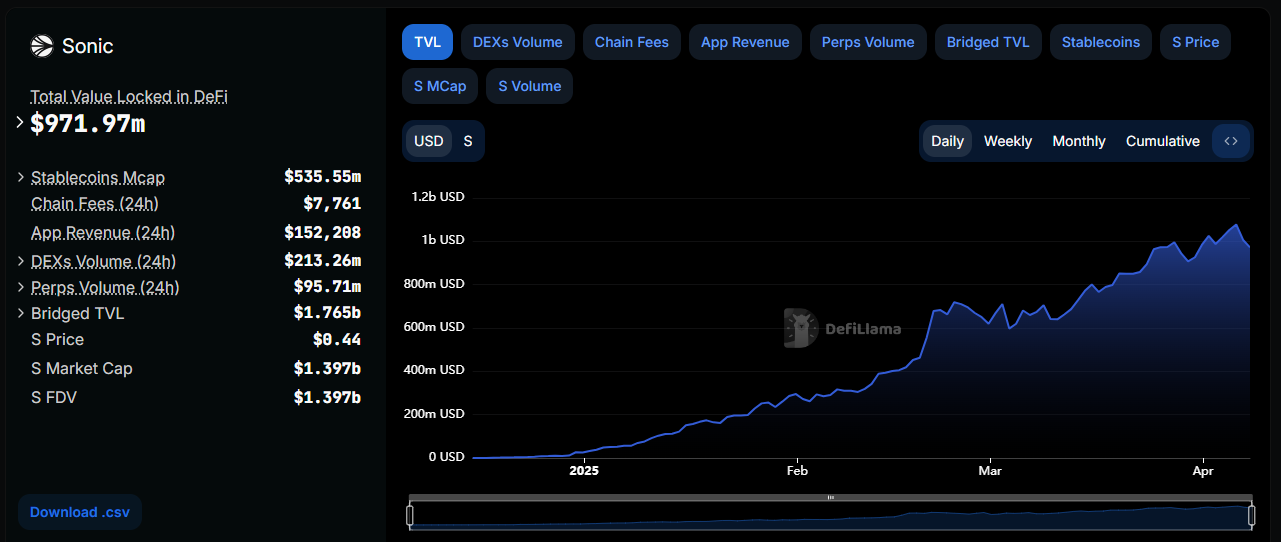The height and width of the screenshot is (542, 1281).
Task: Click Chain Fees (24h) label
Action: click(95, 203)
